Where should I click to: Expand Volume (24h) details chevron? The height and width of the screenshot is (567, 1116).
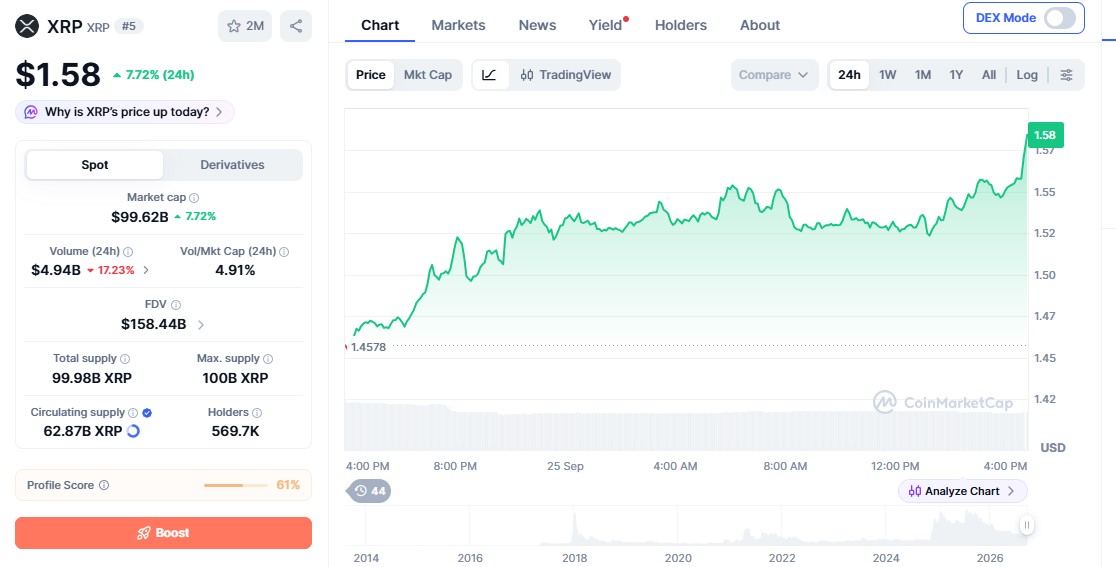146,270
